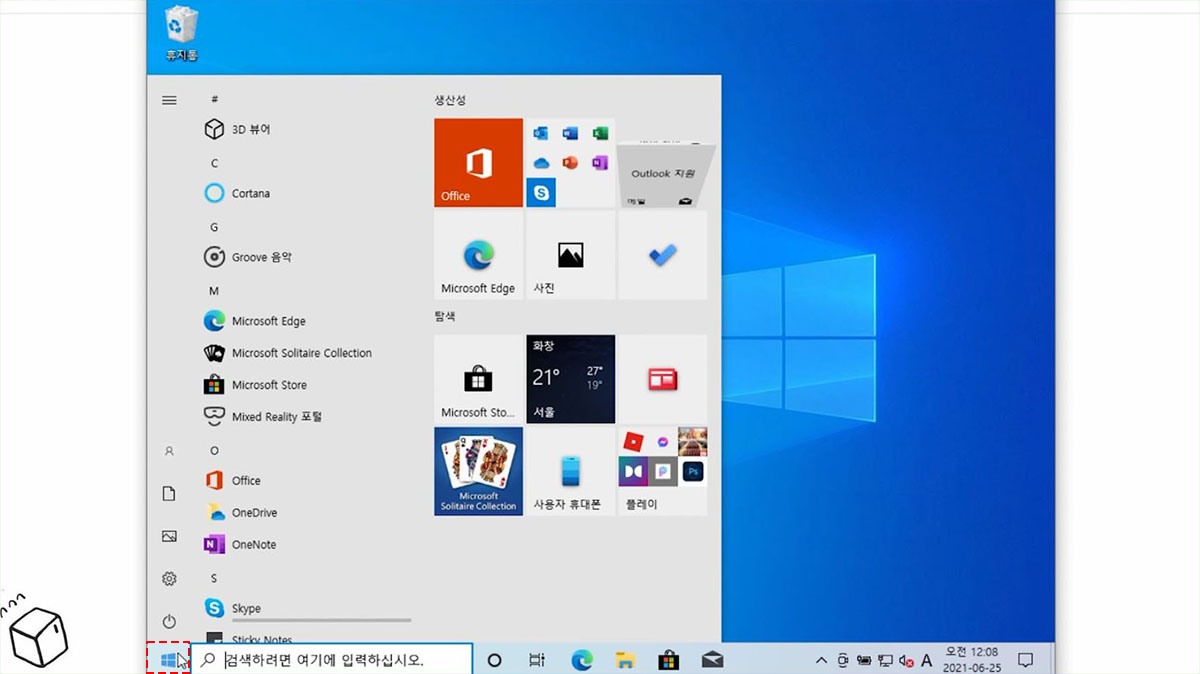This screenshot has height=674, width=1200.
Task: Click the network tray icon
Action: [x=885, y=660]
